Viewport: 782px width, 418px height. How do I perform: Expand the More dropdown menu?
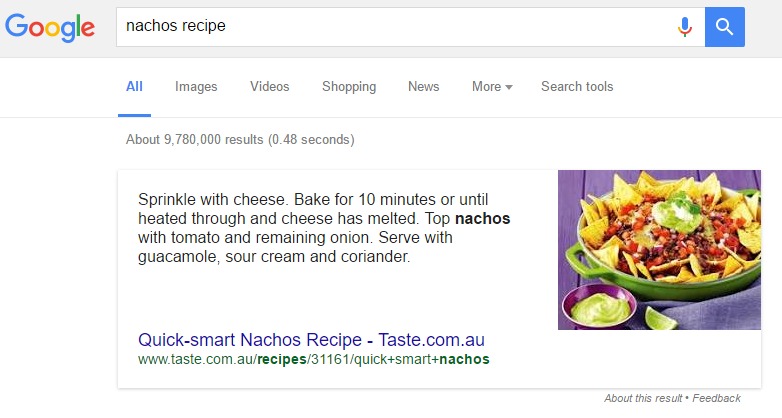pos(487,87)
